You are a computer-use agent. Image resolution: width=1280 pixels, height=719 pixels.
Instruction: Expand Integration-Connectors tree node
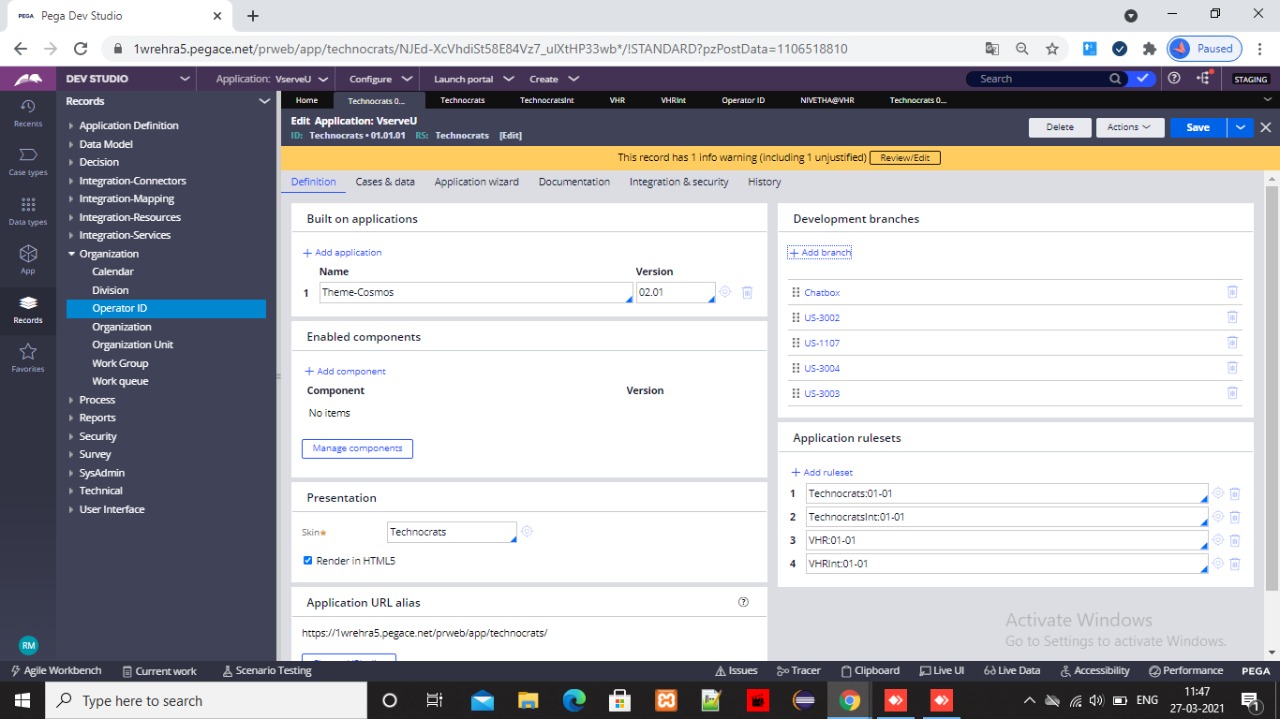click(x=71, y=181)
